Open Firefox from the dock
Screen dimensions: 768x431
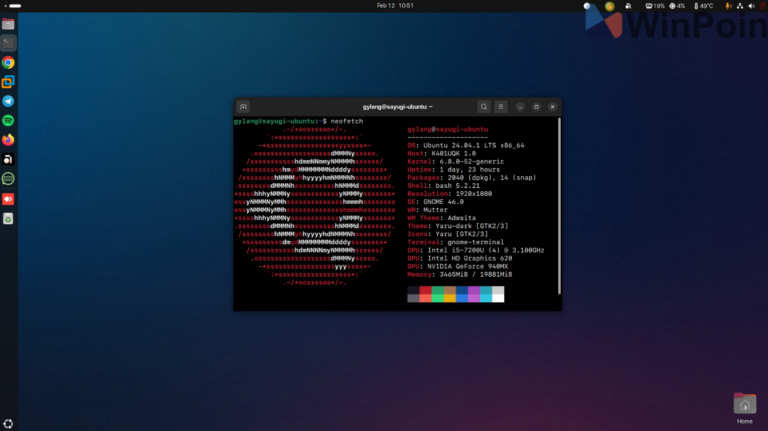8,140
